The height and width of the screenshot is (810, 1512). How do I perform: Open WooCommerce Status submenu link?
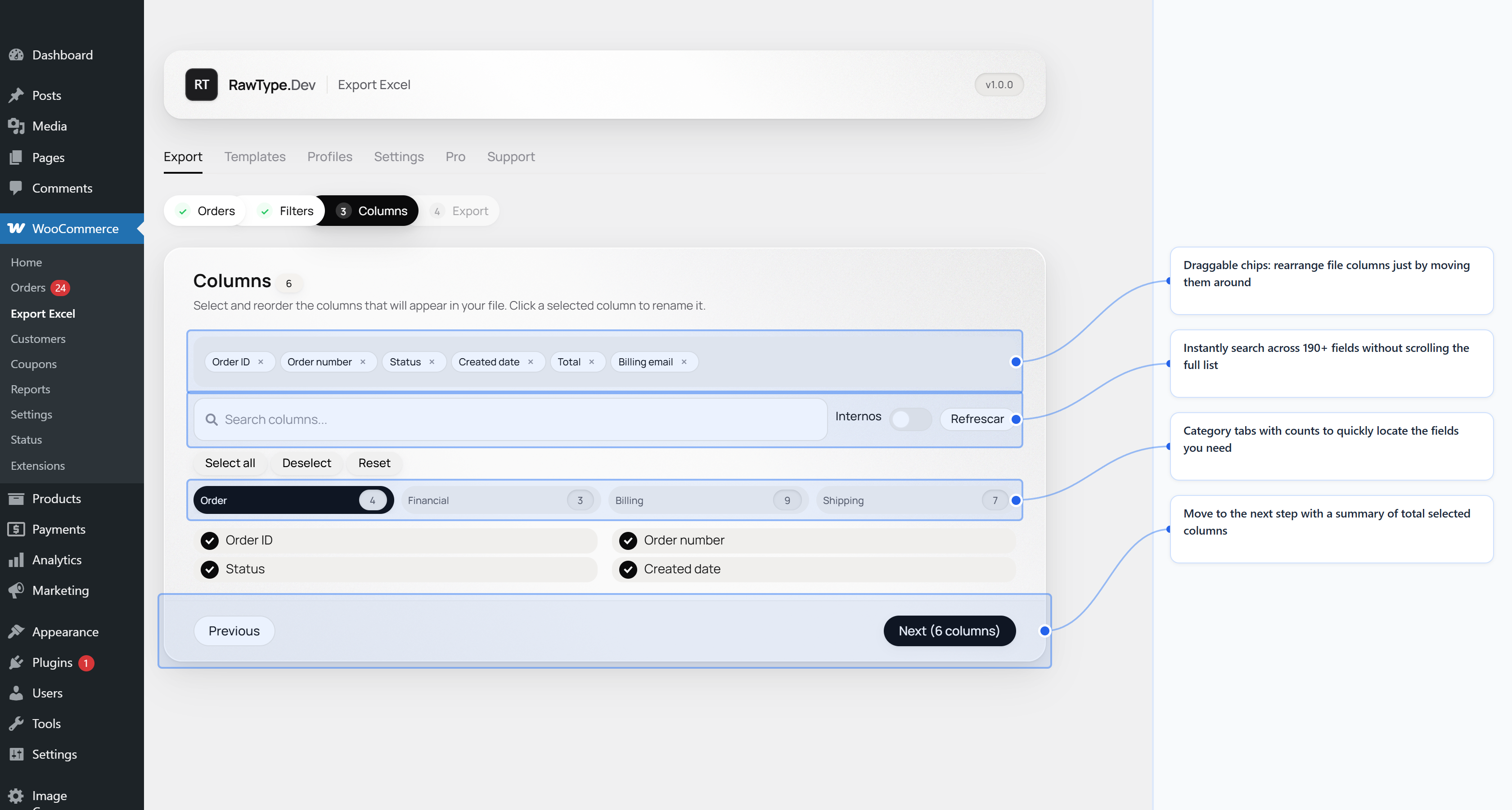(x=27, y=440)
